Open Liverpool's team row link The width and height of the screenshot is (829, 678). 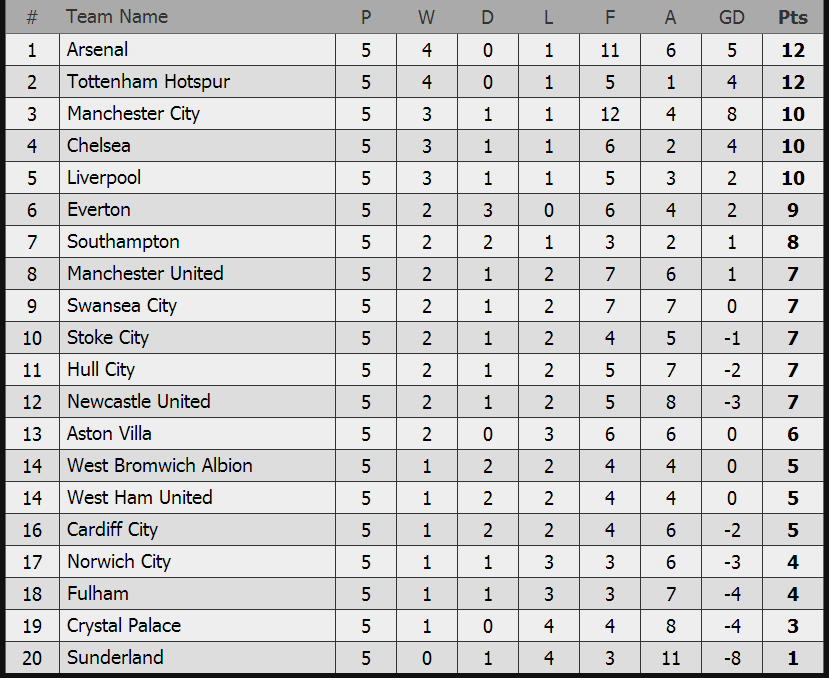coord(104,178)
